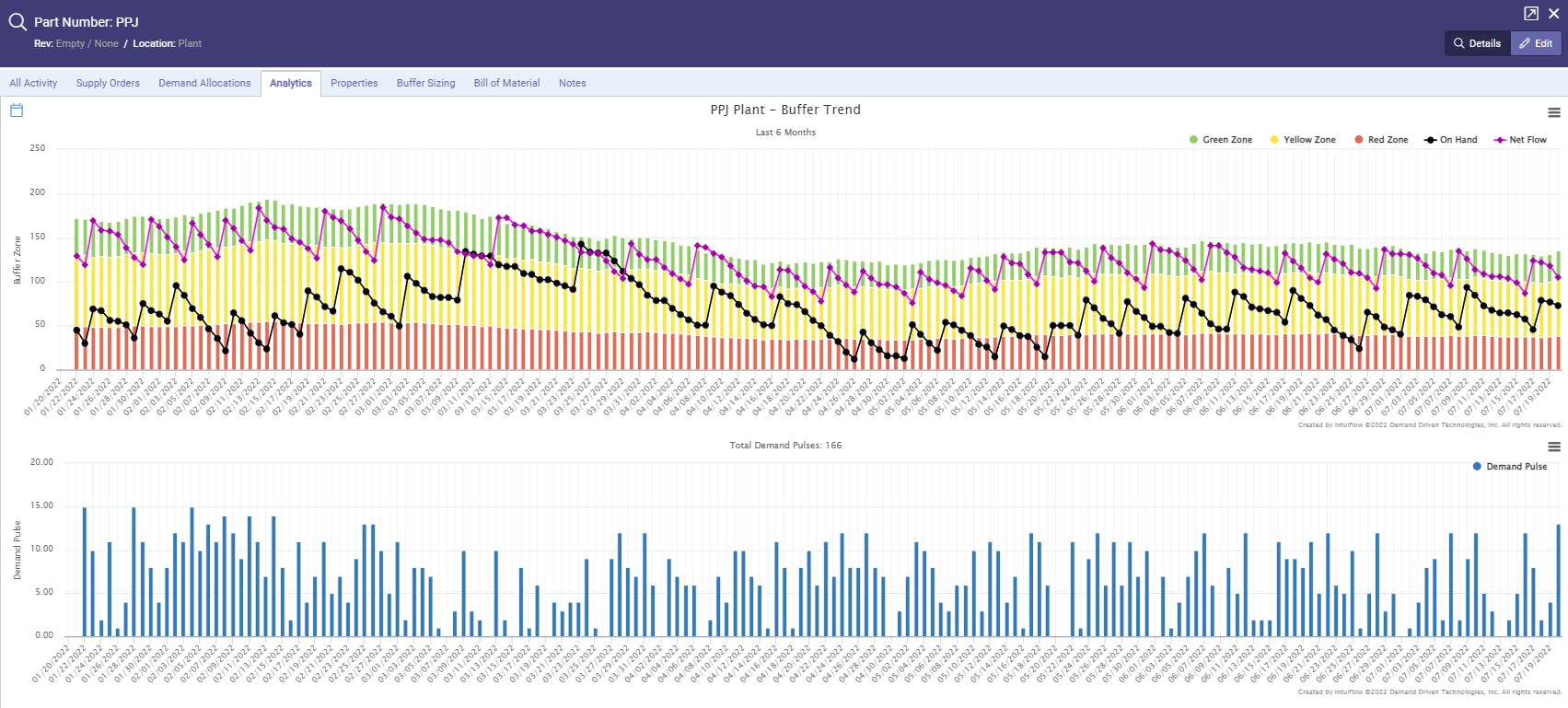Open the Demand Pulse chart hamburger menu
Viewport: 1568px width, 708px height.
point(1554,447)
